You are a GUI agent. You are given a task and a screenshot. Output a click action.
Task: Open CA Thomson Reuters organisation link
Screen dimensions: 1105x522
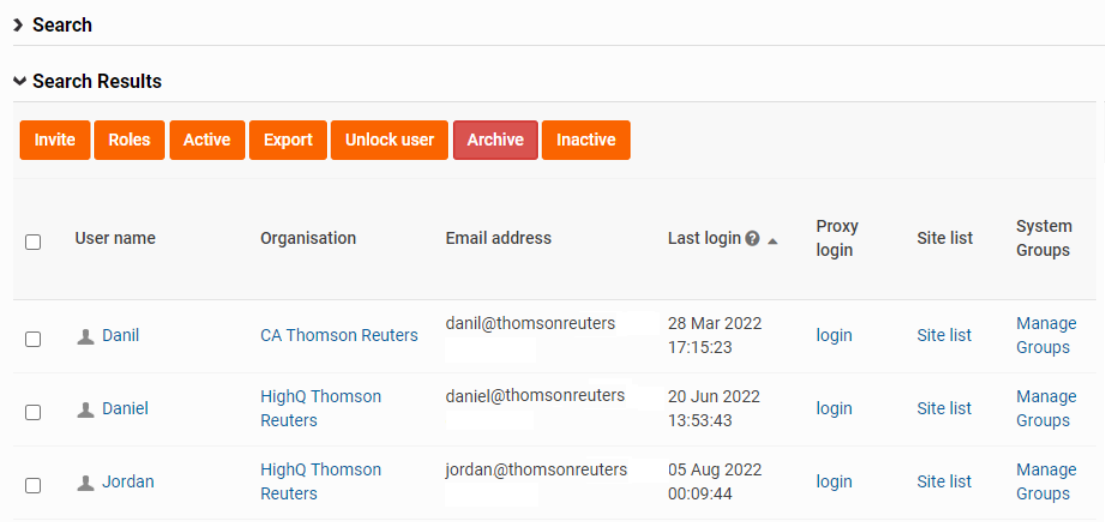tap(339, 335)
